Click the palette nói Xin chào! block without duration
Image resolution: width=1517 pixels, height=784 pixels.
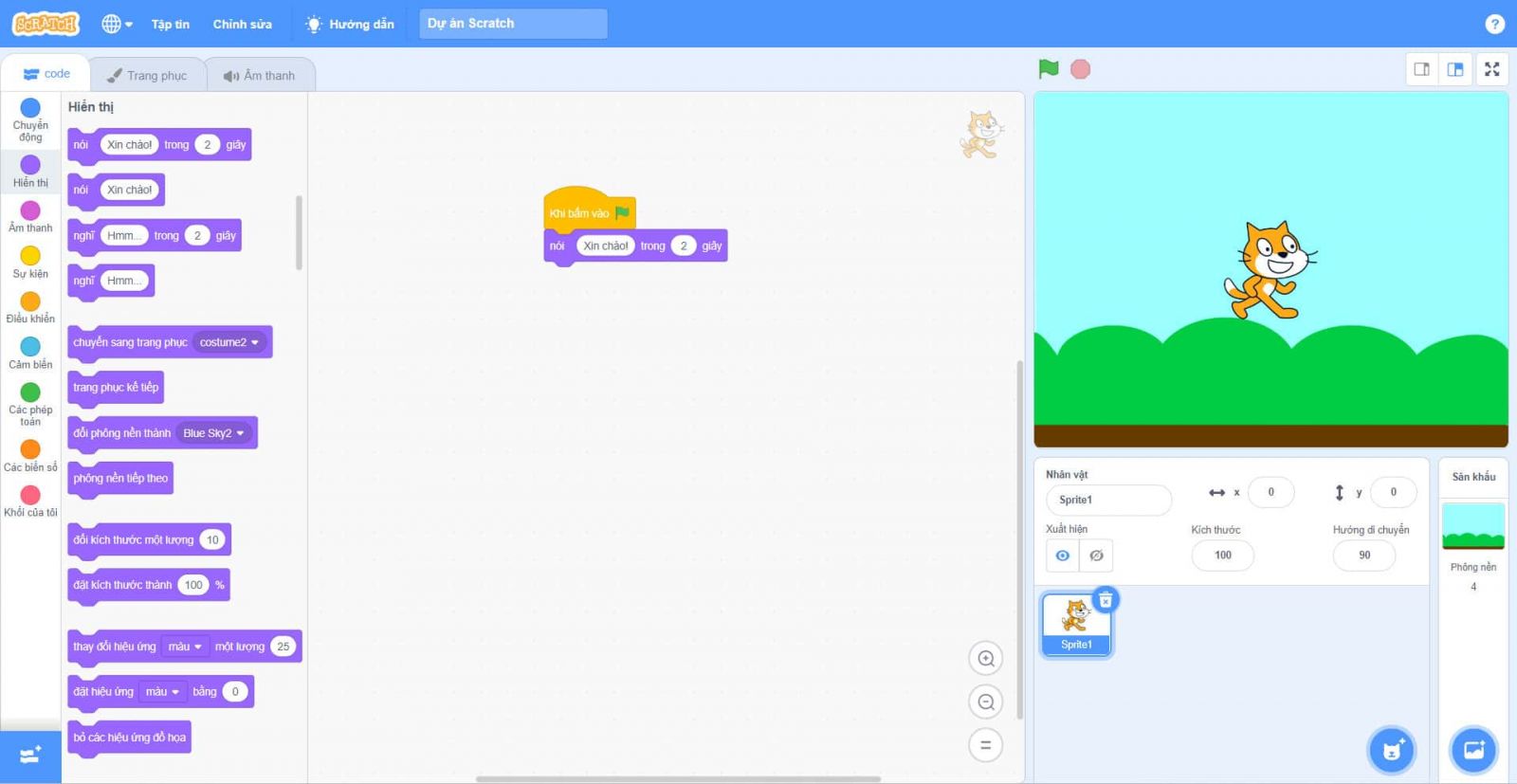point(116,190)
